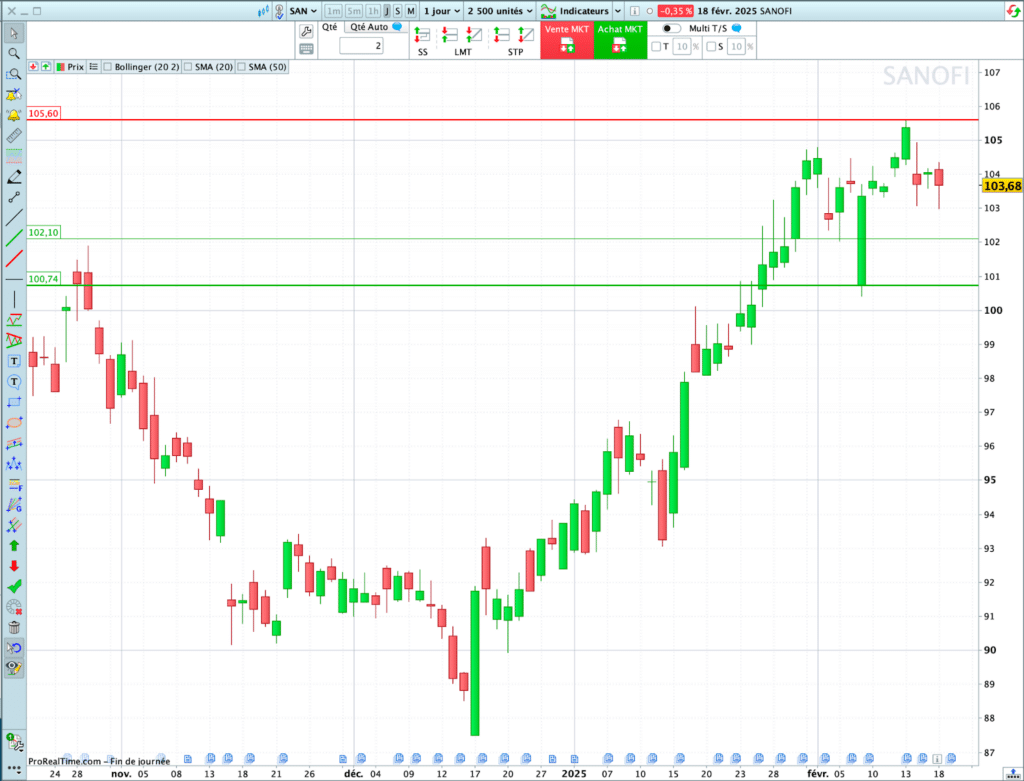Viewport: 1024px width, 781px height.
Task: Expand the Indicateurs dropdown arrow
Action: point(618,11)
